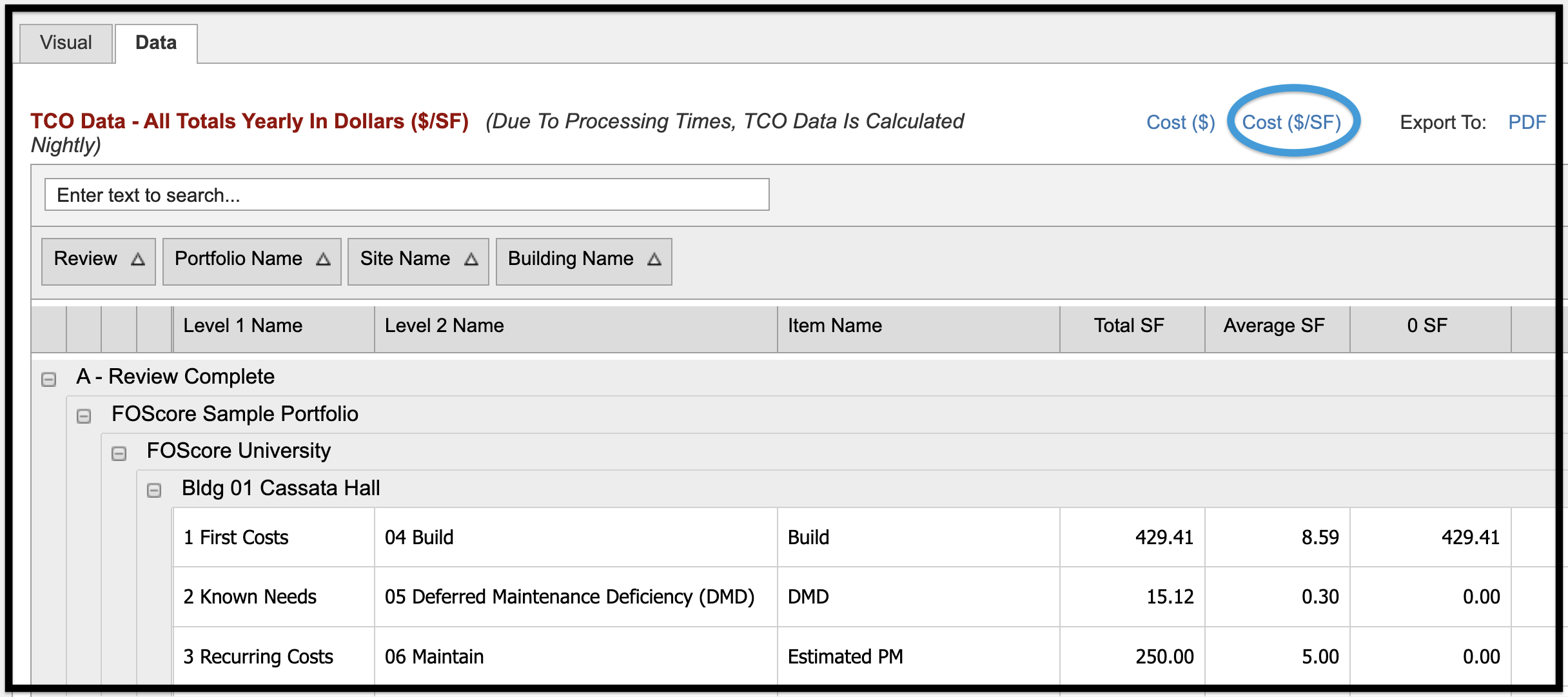Click the TCO Data red heading text

pos(250,121)
